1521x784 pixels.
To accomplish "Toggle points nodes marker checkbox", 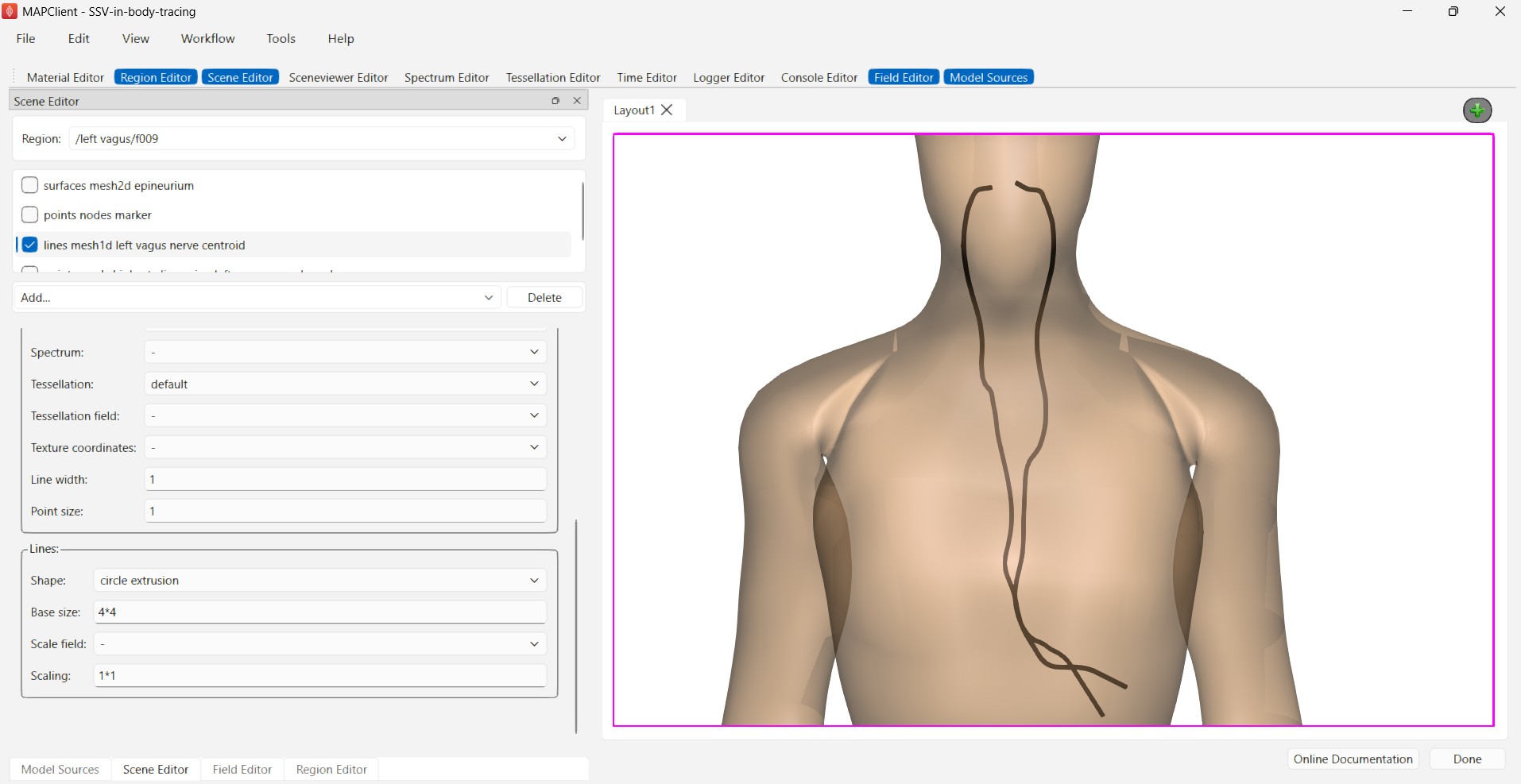I will (30, 214).
